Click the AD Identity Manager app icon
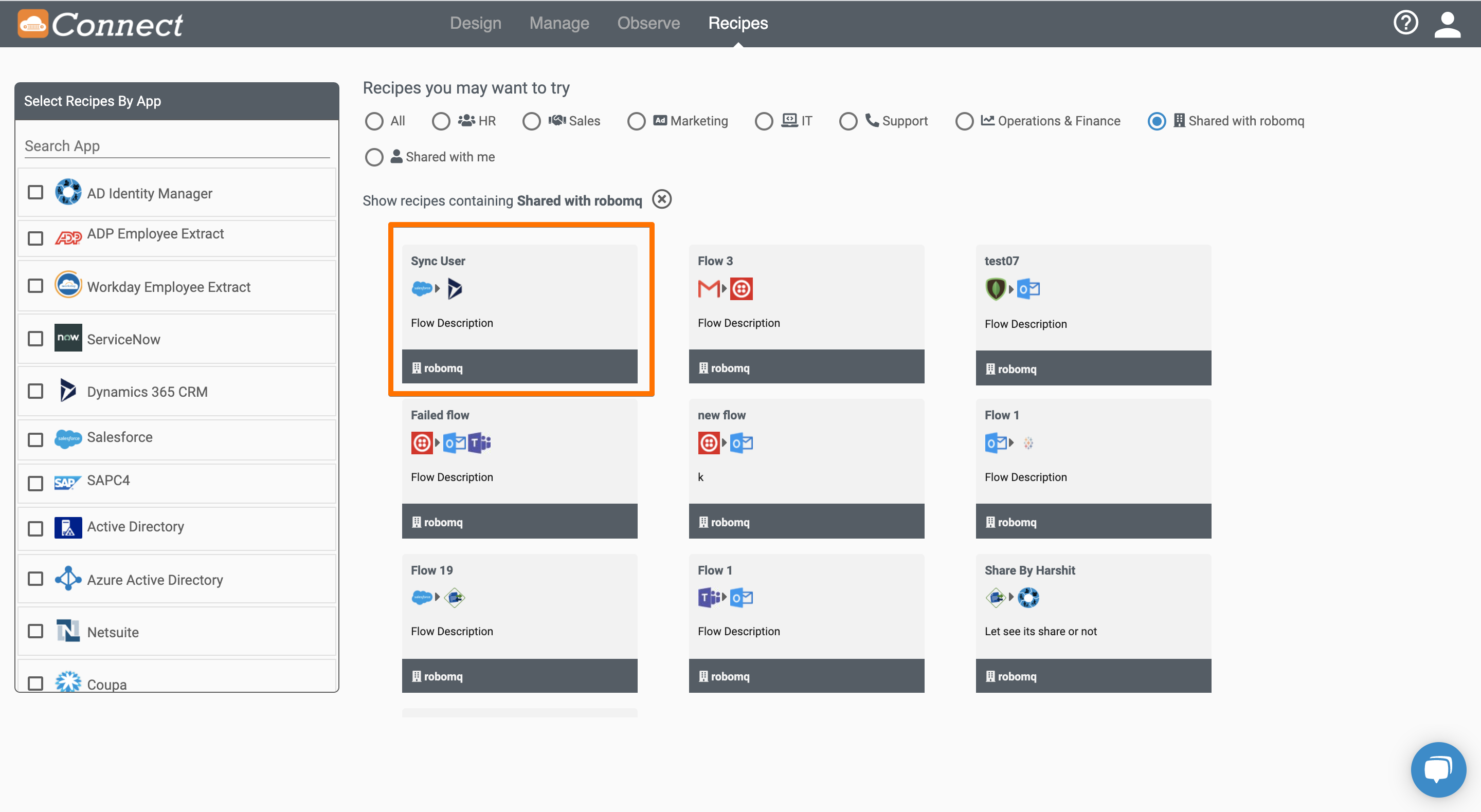This screenshot has width=1481, height=812. (x=68, y=192)
